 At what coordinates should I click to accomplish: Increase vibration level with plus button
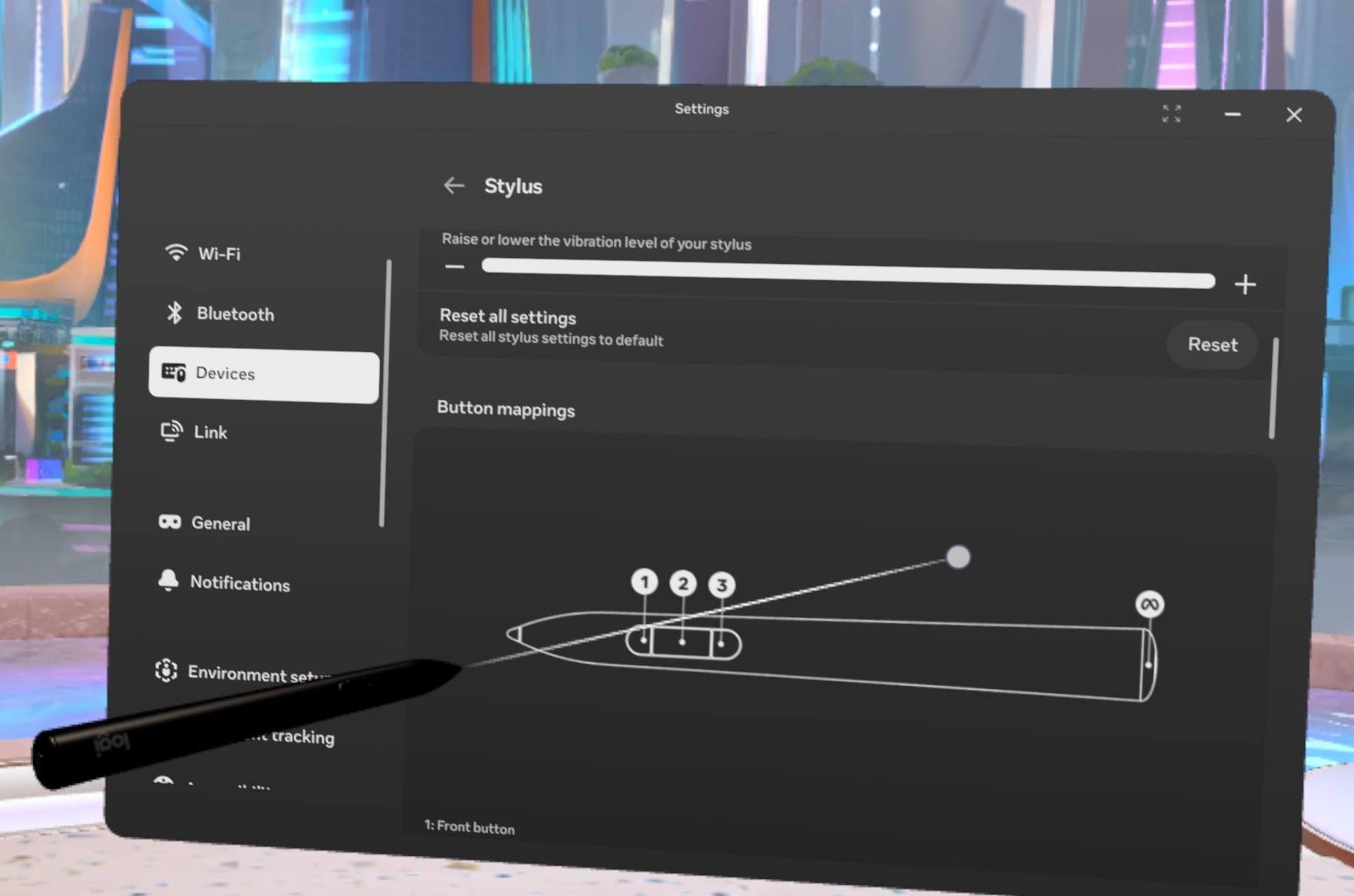point(1245,285)
